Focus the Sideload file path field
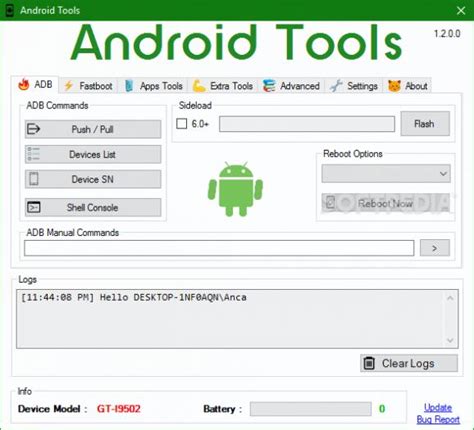 coord(307,124)
